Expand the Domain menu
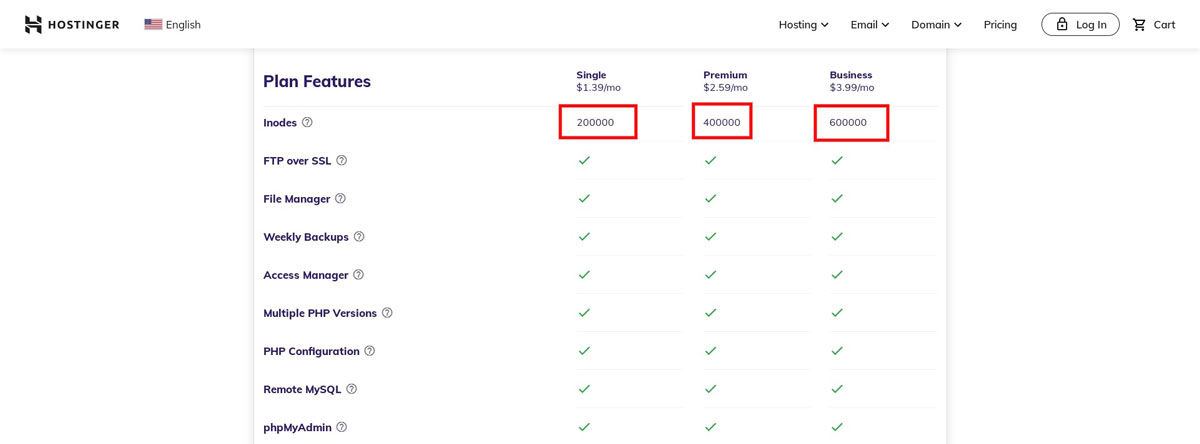Image resolution: width=1200 pixels, height=444 pixels. click(936, 24)
